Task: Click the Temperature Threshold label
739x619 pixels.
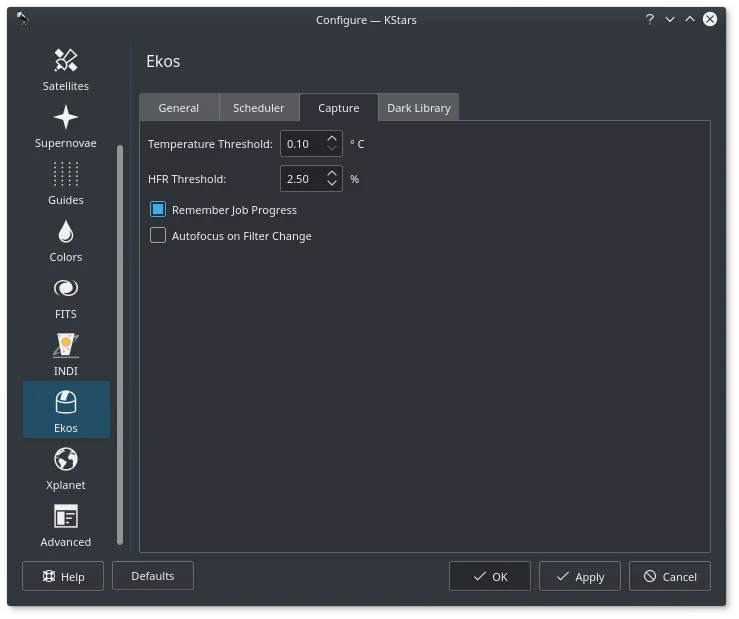Action: click(210, 144)
